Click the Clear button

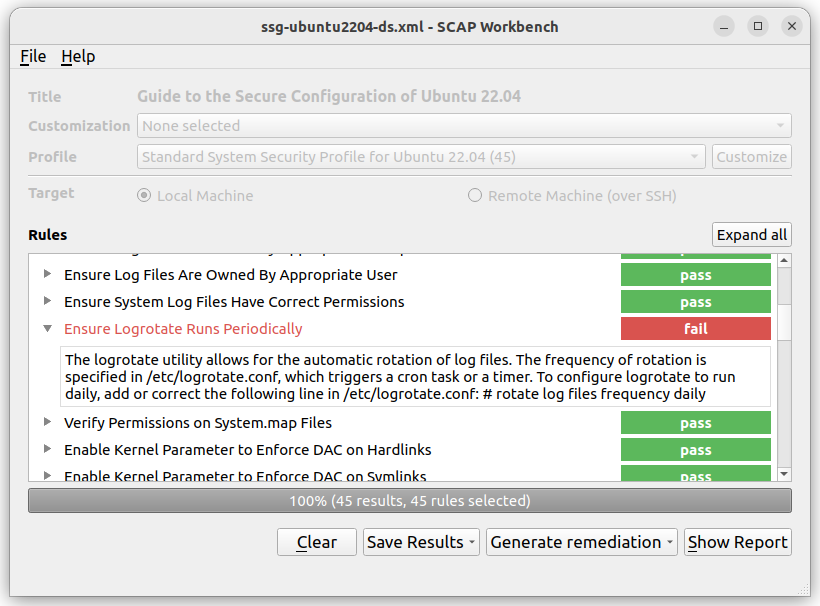pyautogui.click(x=317, y=542)
